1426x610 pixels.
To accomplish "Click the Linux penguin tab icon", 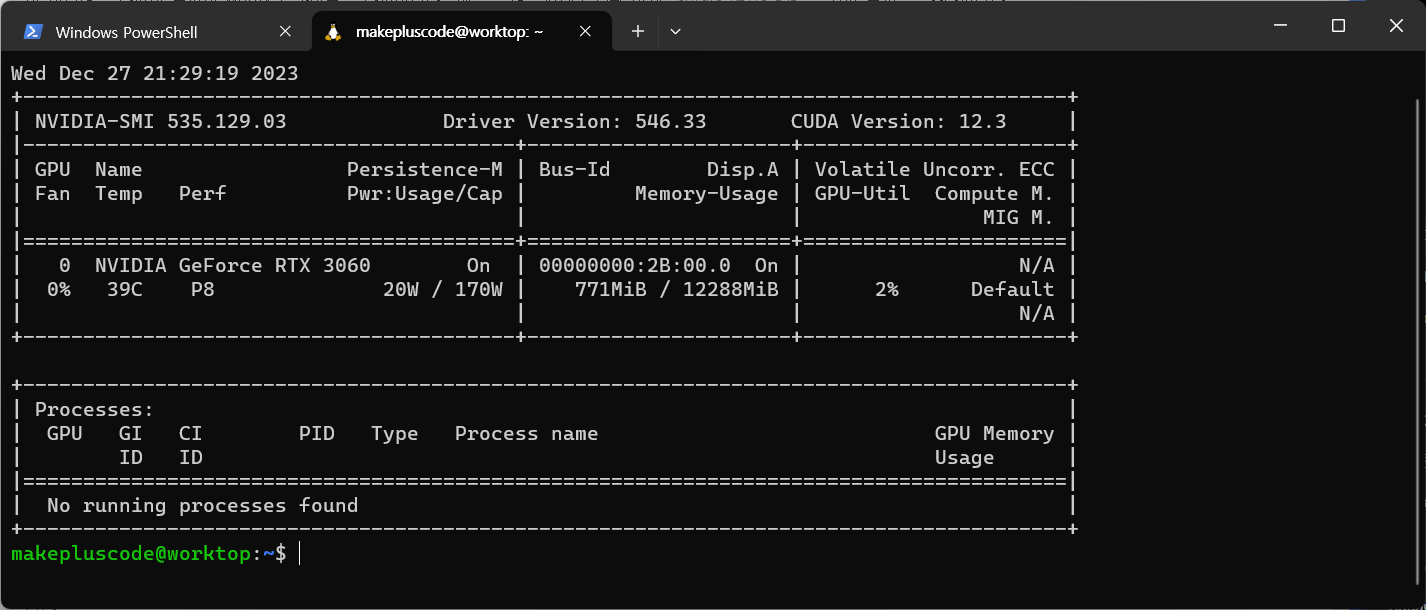I will click(335, 32).
